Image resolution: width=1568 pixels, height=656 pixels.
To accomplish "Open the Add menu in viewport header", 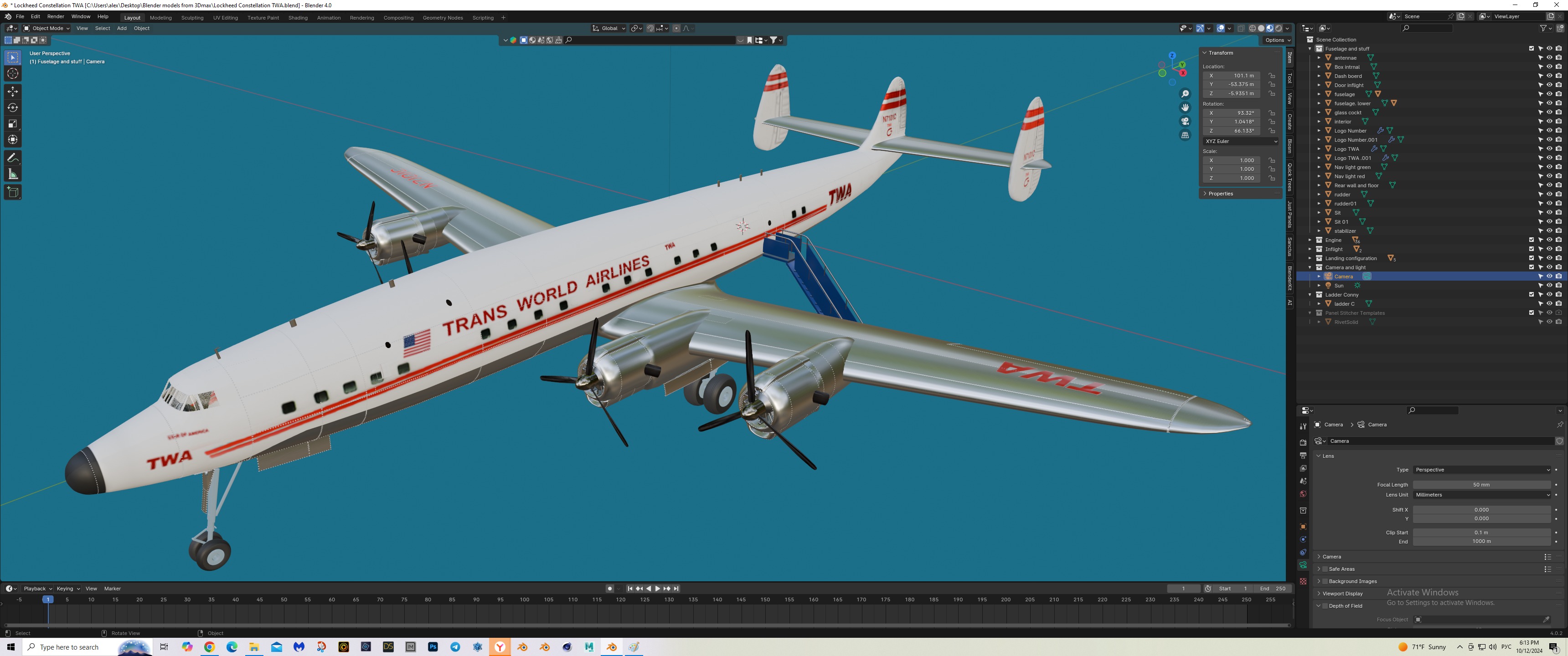I will point(122,28).
